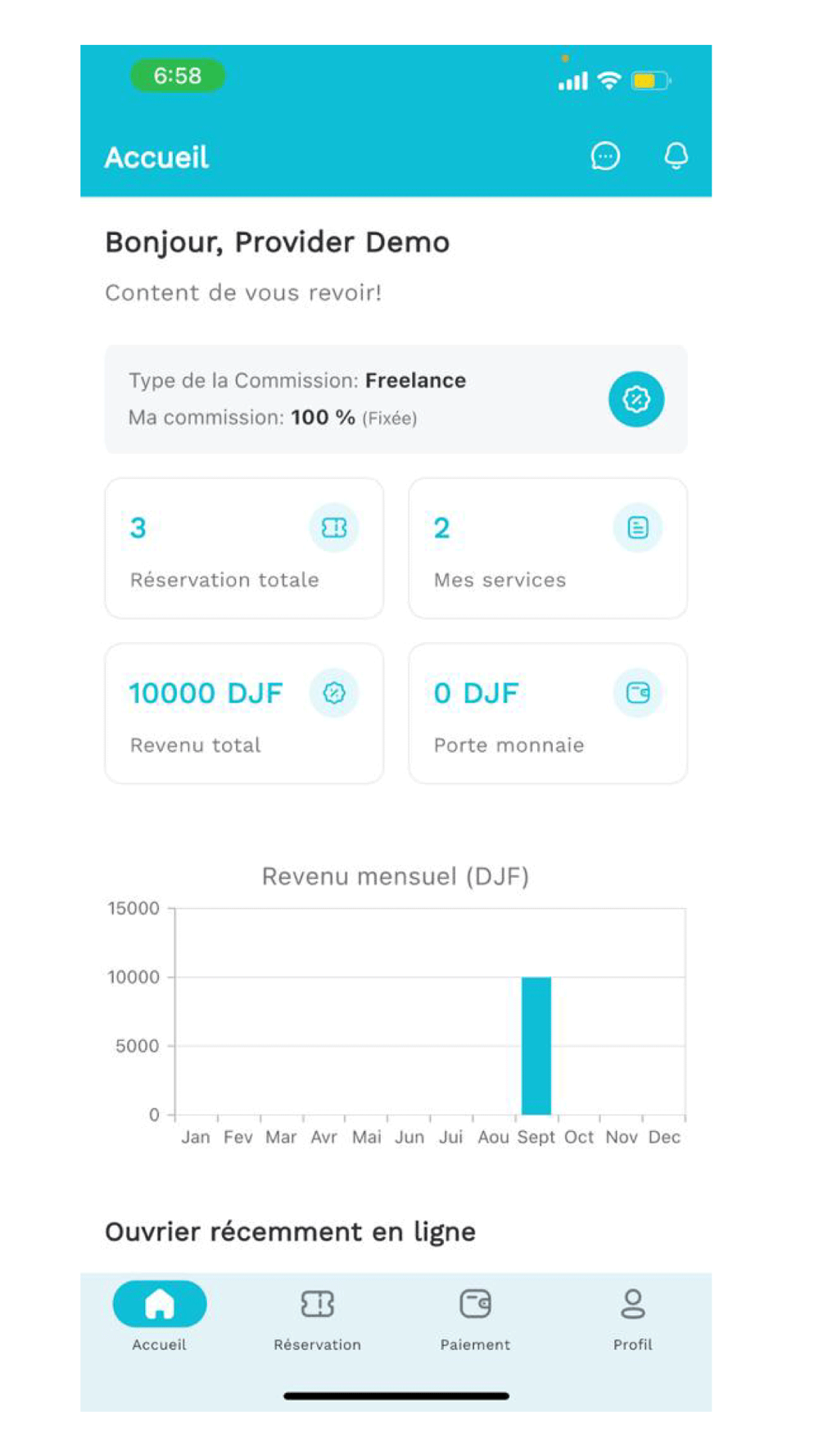
Task: Tap the badge icon in Revenu total card
Action: (333, 694)
